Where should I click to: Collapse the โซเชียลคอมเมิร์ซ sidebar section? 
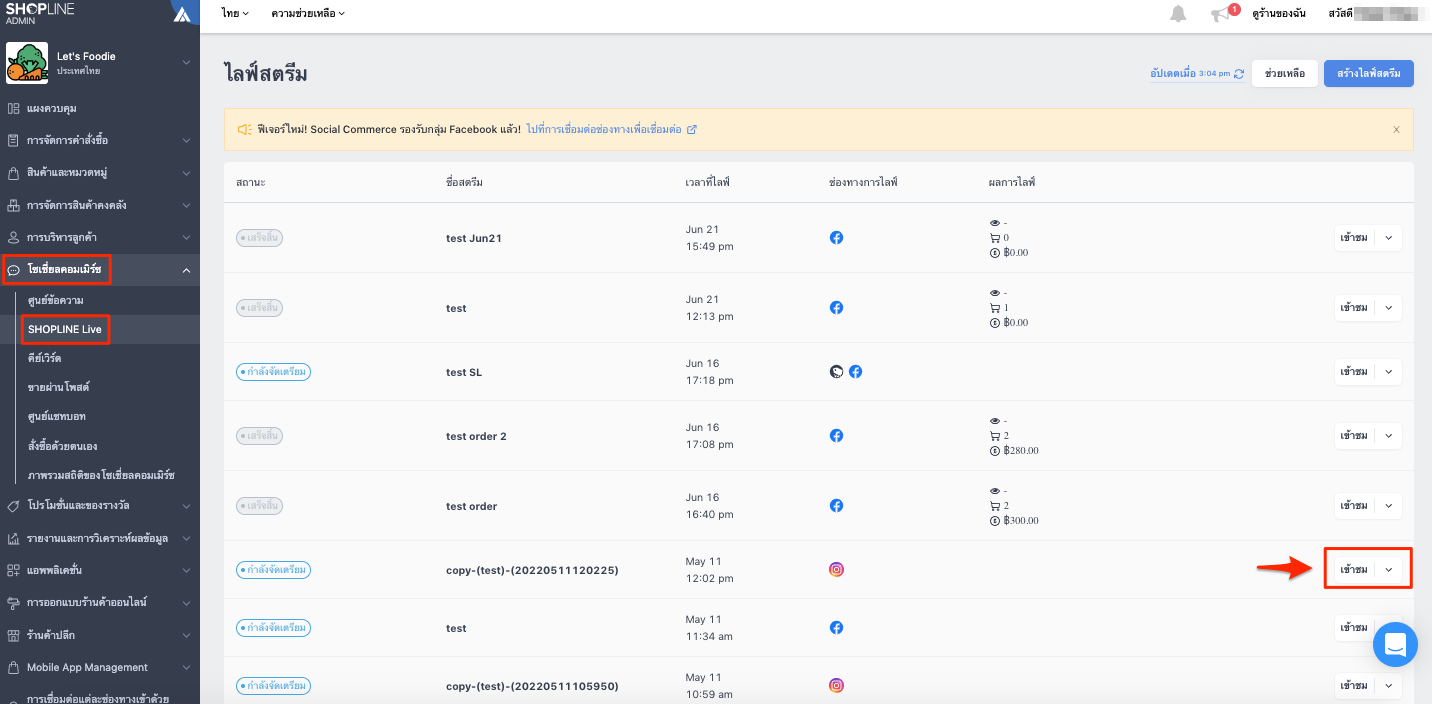pos(186,270)
